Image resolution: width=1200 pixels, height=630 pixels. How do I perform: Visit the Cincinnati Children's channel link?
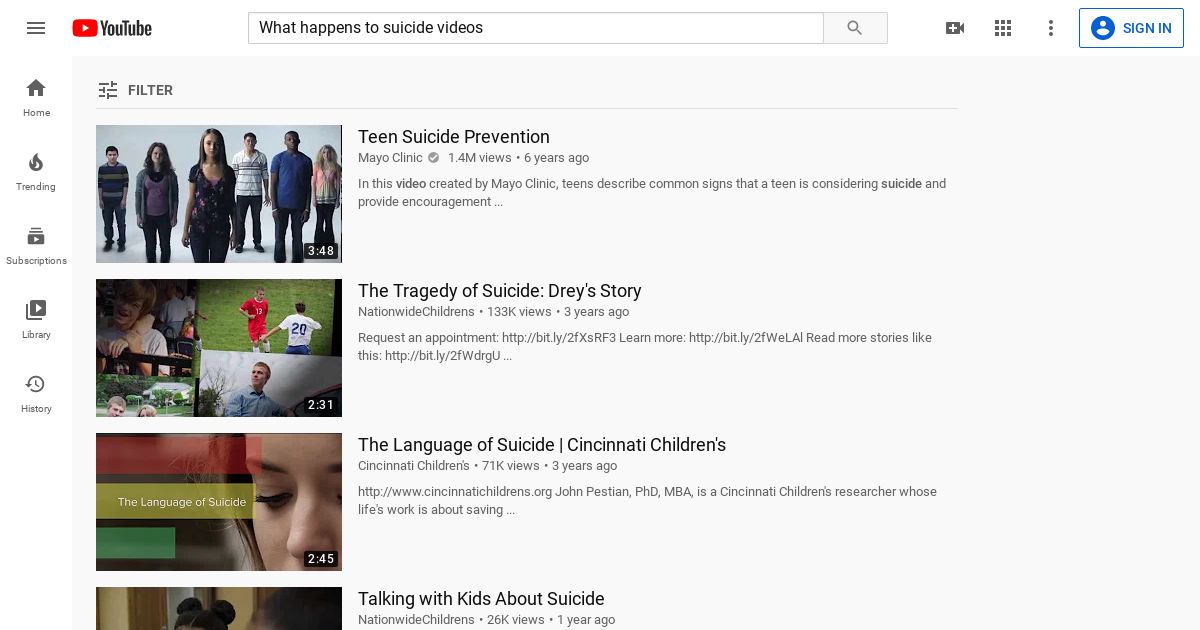[414, 466]
